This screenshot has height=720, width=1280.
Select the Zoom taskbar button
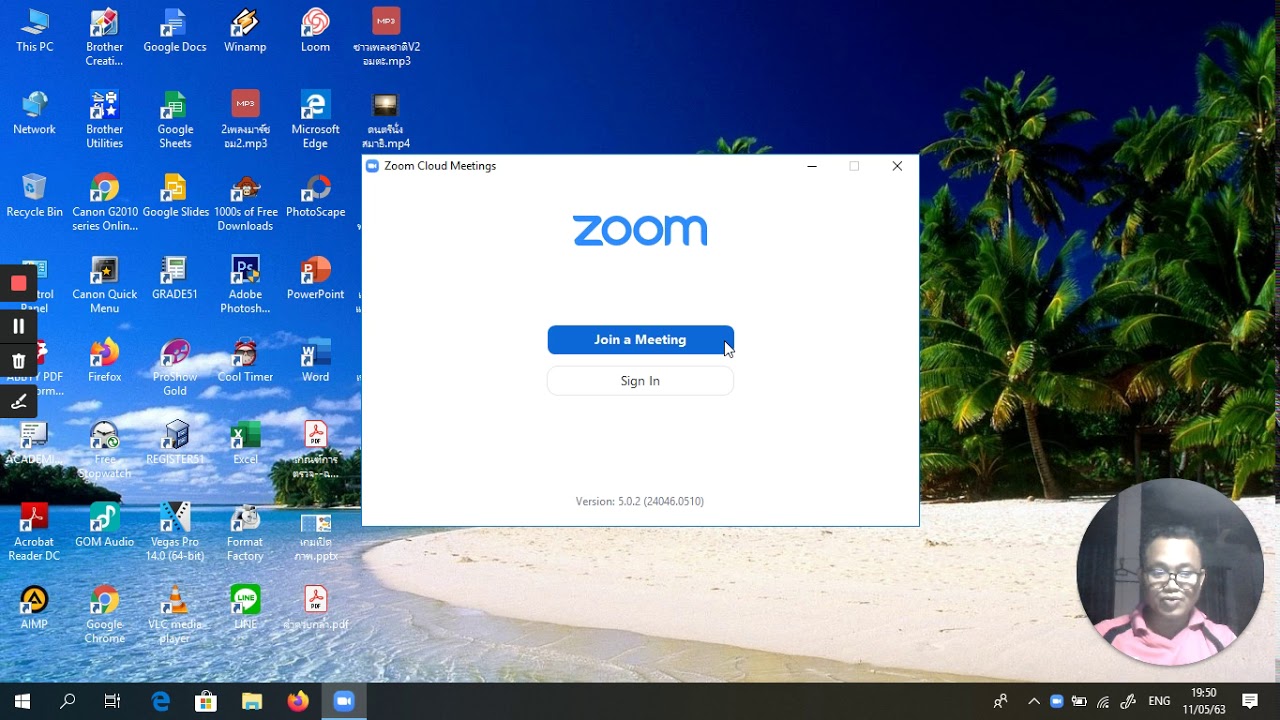pos(344,701)
